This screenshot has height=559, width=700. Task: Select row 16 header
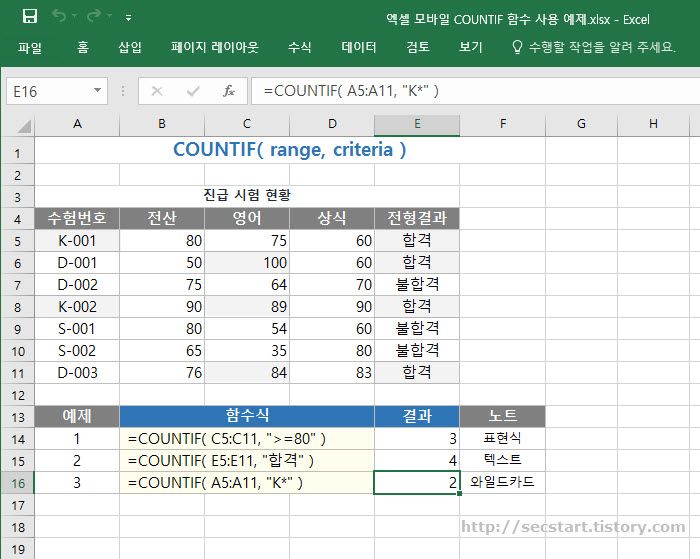(18, 483)
